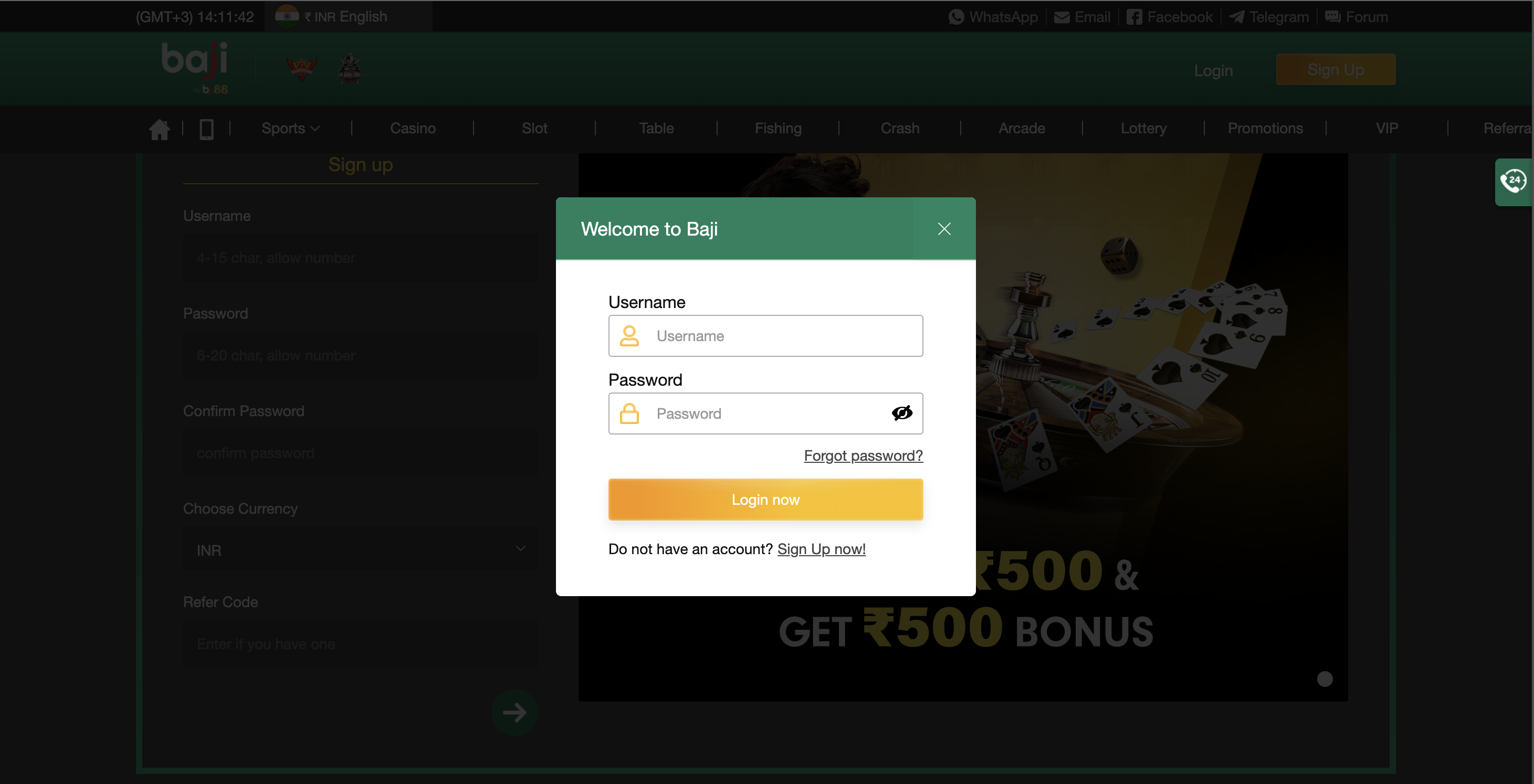This screenshot has height=784, width=1534.
Task: Toggle password visibility eye icon
Action: [901, 413]
